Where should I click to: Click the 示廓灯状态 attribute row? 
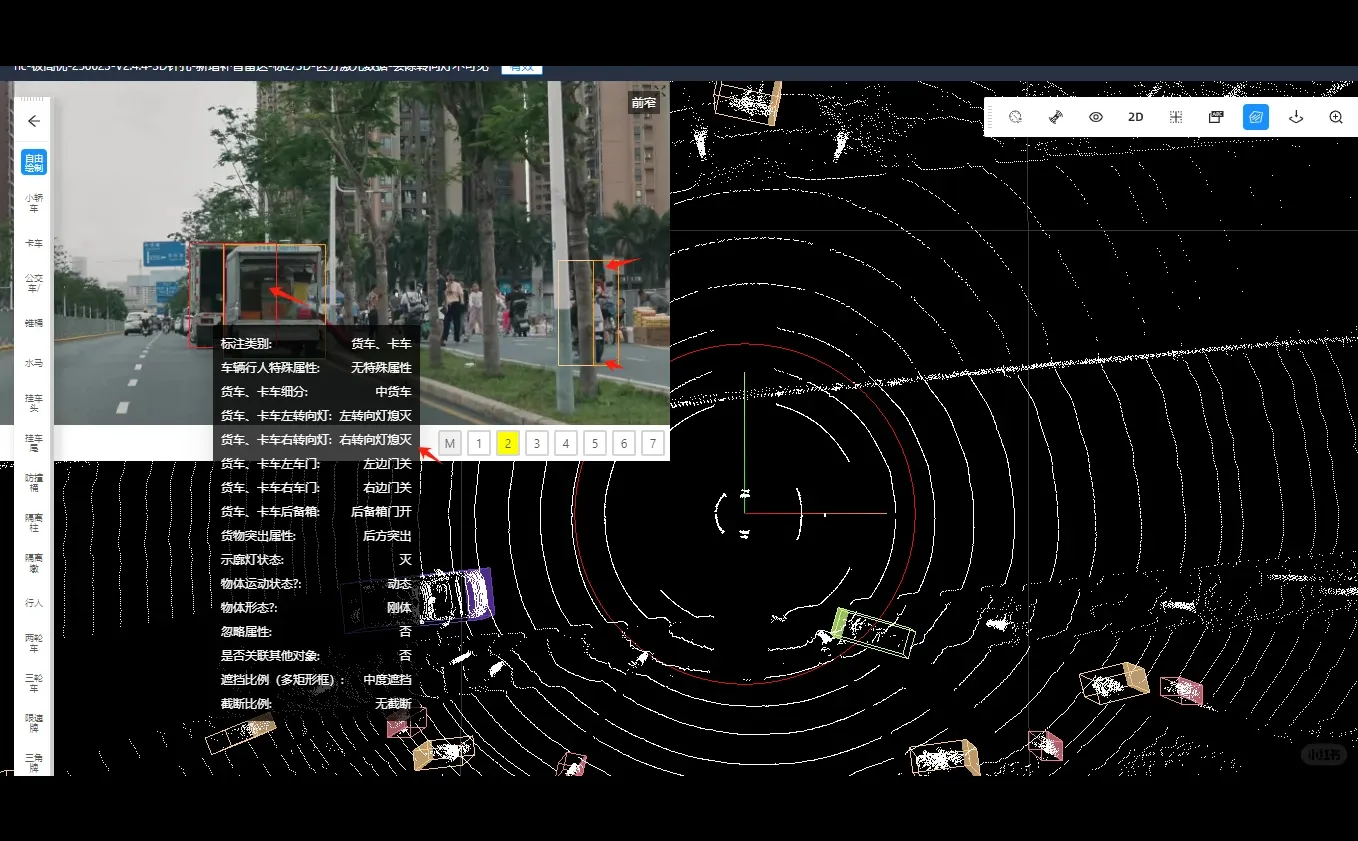(316, 560)
